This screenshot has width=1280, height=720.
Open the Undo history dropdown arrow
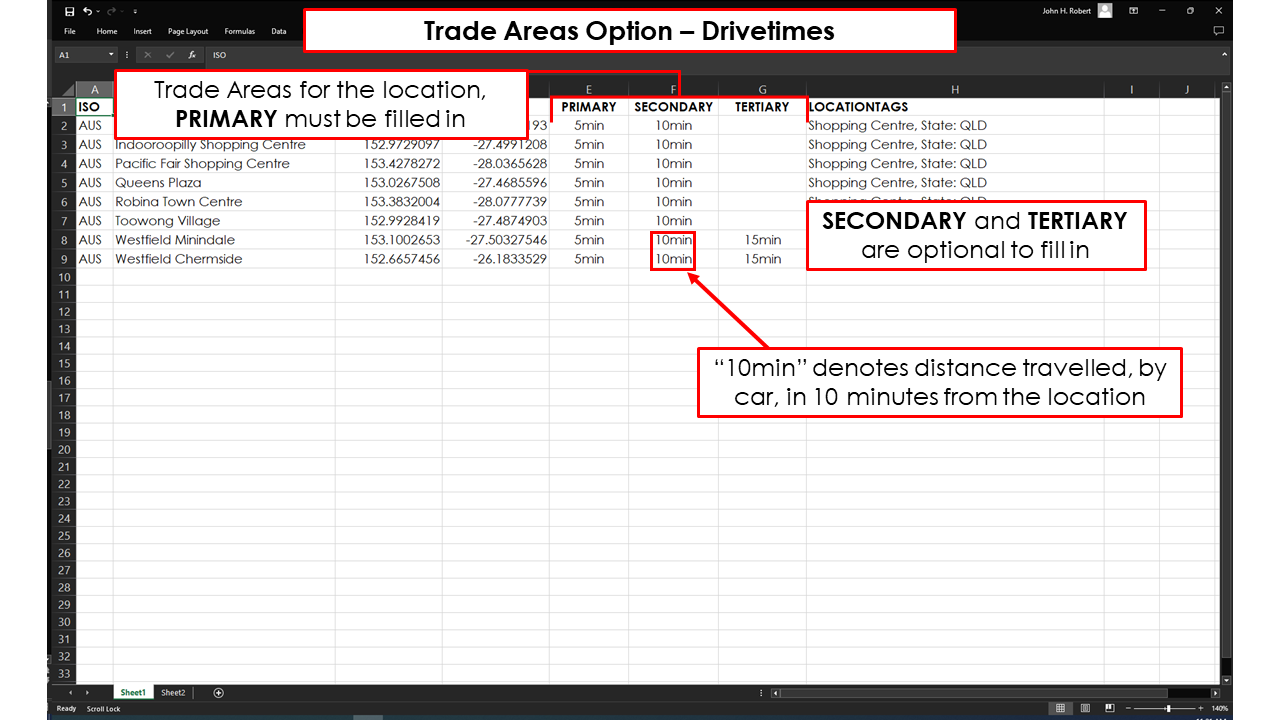pos(98,11)
